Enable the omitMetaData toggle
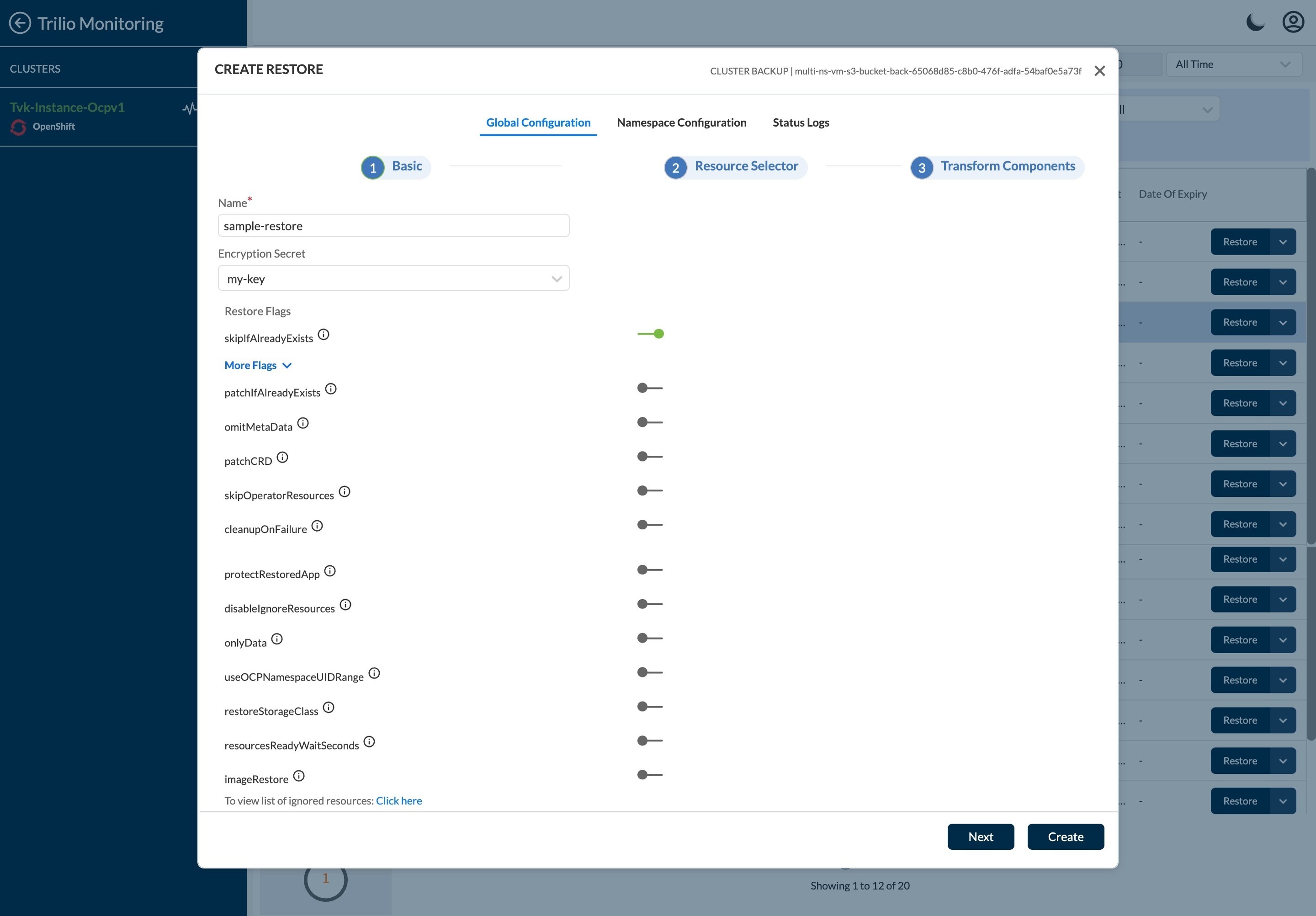1316x916 pixels. [x=650, y=422]
